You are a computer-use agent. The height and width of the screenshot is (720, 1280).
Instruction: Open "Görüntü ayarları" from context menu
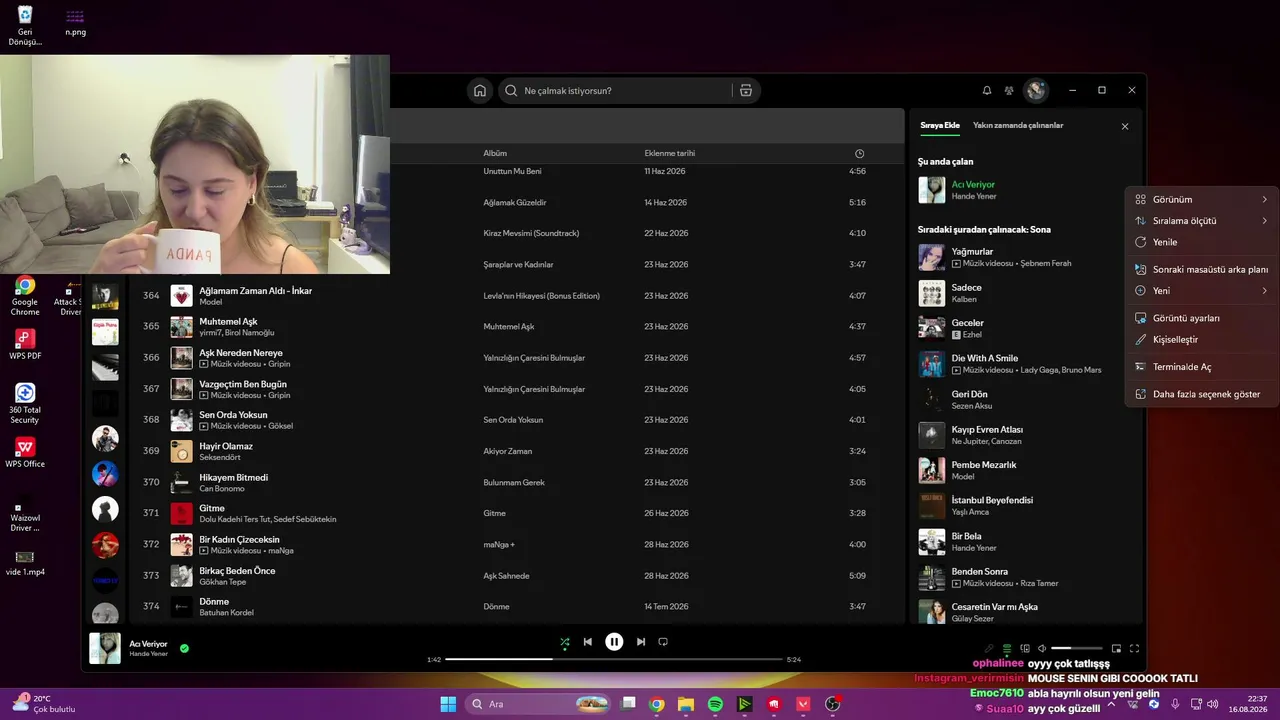coord(1201,318)
